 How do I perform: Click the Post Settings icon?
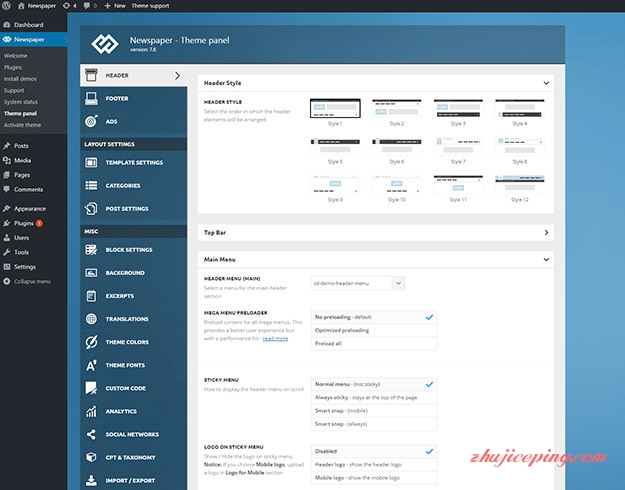91,209
